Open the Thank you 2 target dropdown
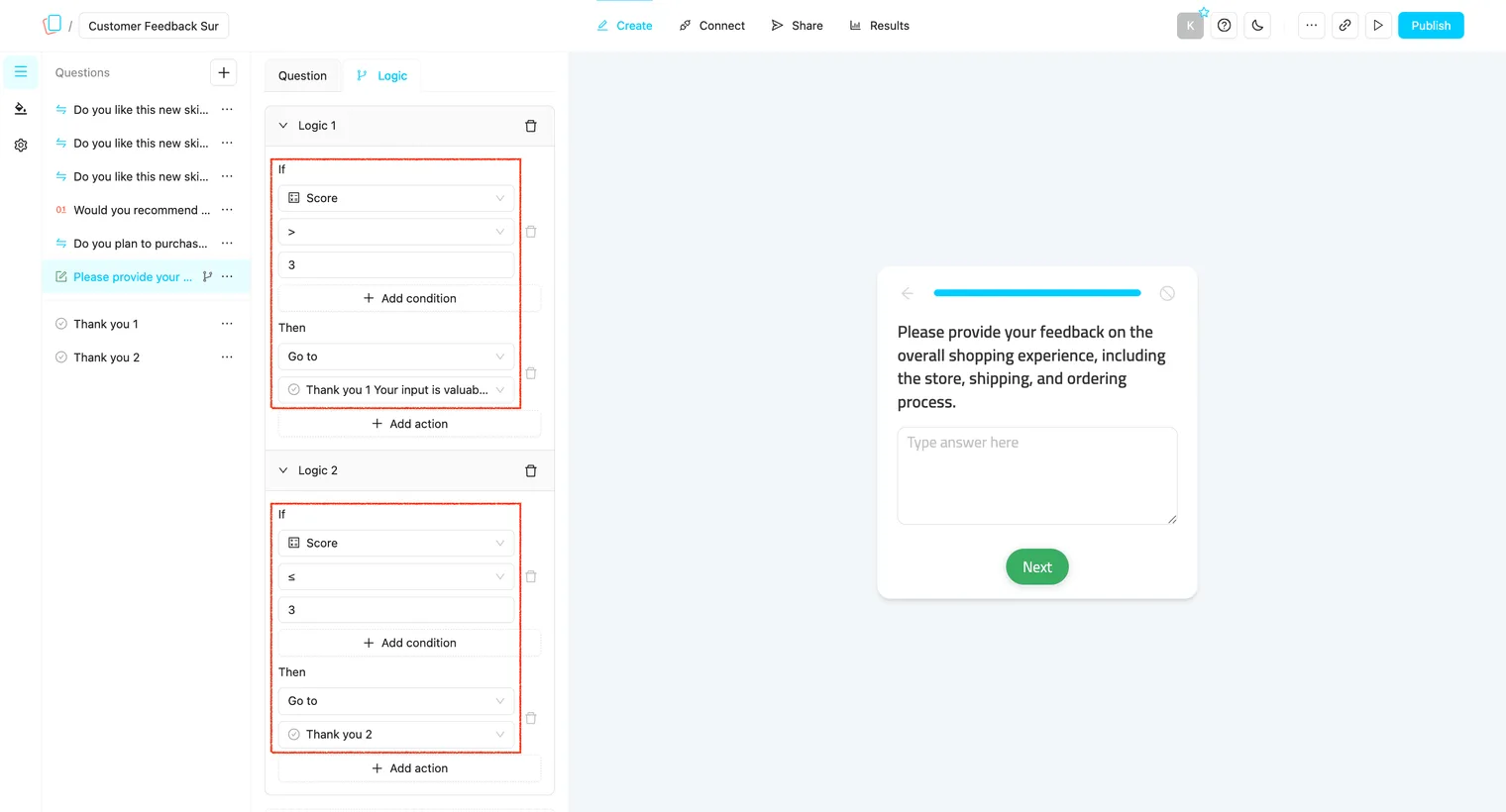The width and height of the screenshot is (1506, 812). [396, 735]
